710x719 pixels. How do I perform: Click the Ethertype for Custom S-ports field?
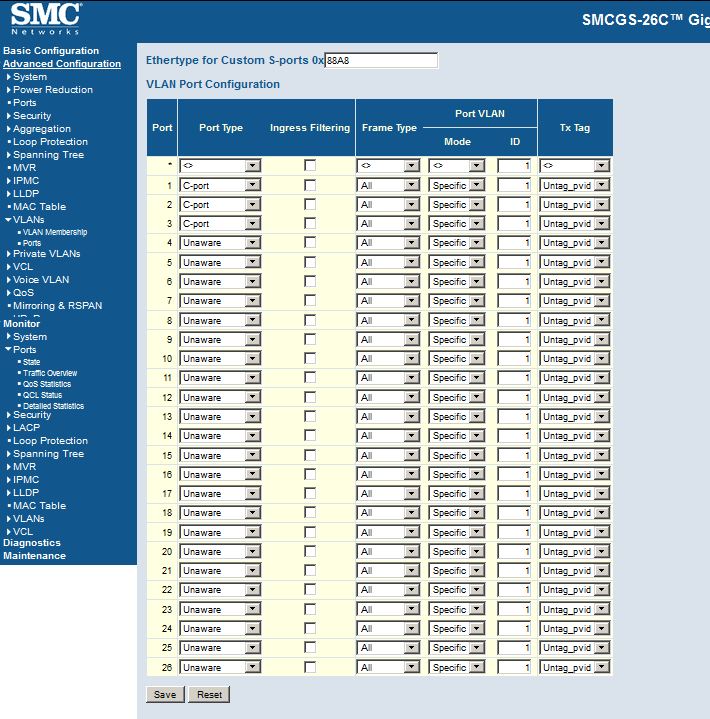click(381, 61)
